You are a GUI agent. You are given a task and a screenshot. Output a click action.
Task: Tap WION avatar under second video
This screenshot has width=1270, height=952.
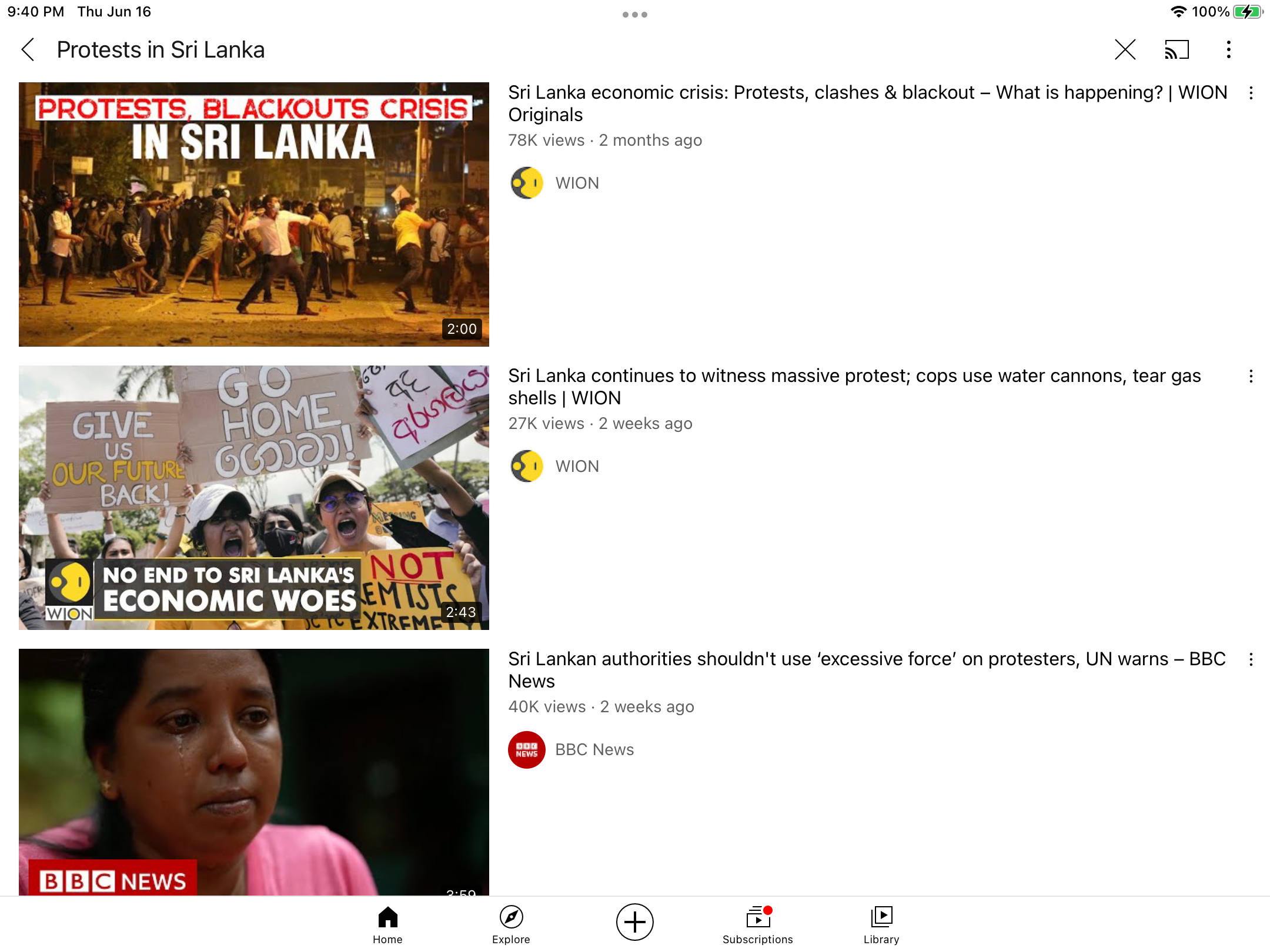[x=527, y=467]
